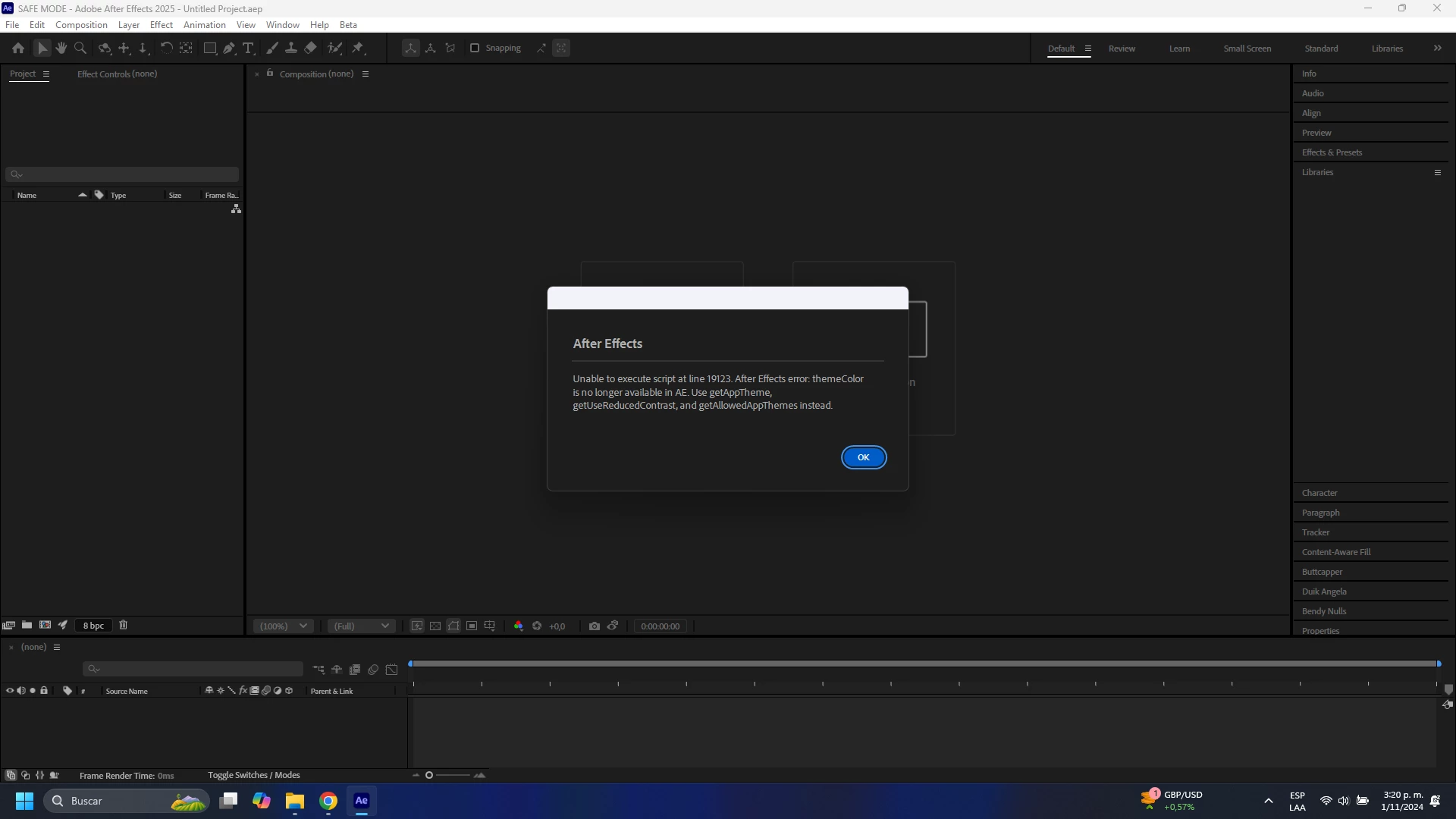Enable the Snapping checkbox

coord(475,48)
